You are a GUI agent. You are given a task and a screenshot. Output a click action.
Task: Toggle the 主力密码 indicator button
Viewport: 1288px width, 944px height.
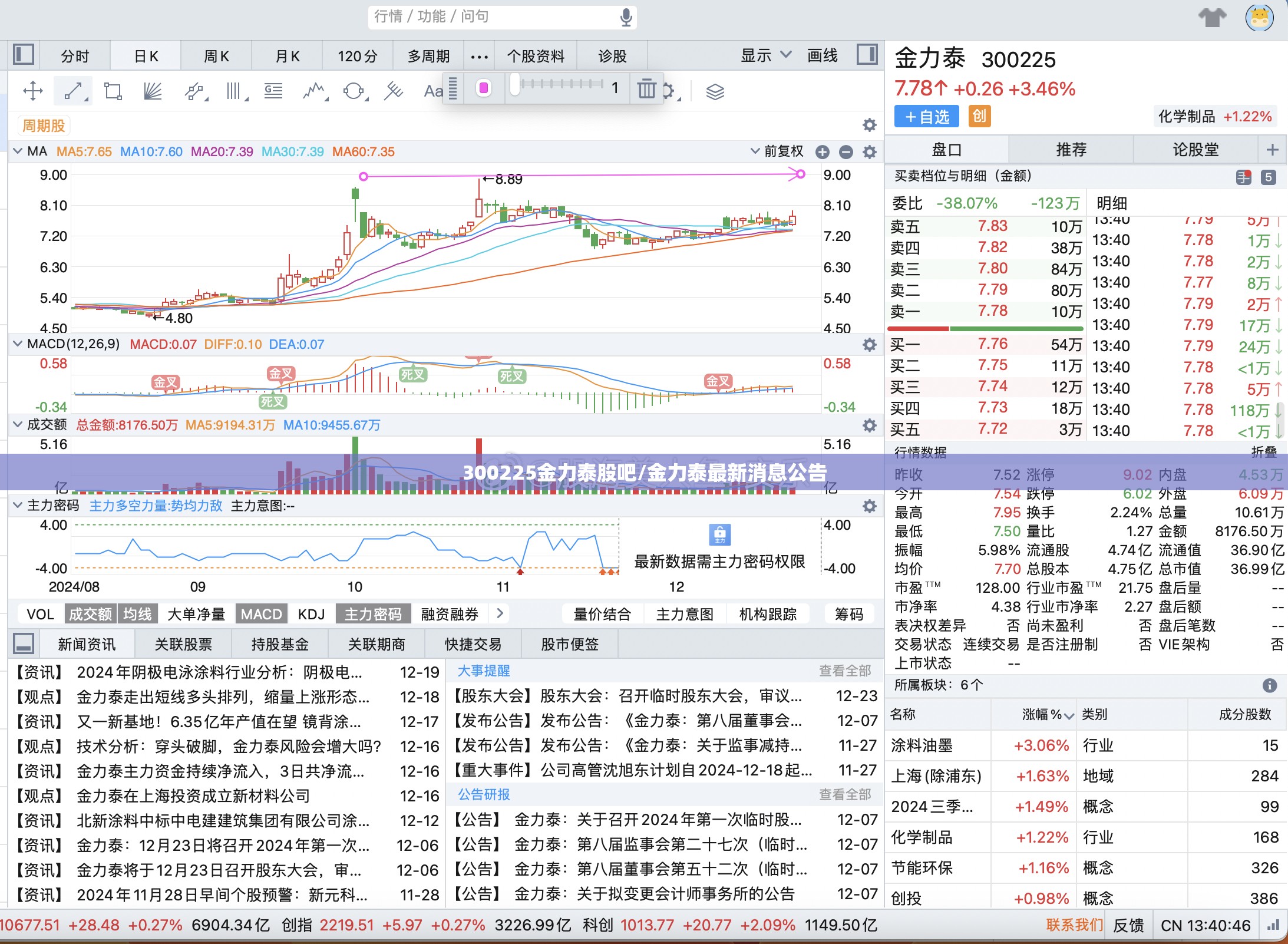click(x=373, y=614)
